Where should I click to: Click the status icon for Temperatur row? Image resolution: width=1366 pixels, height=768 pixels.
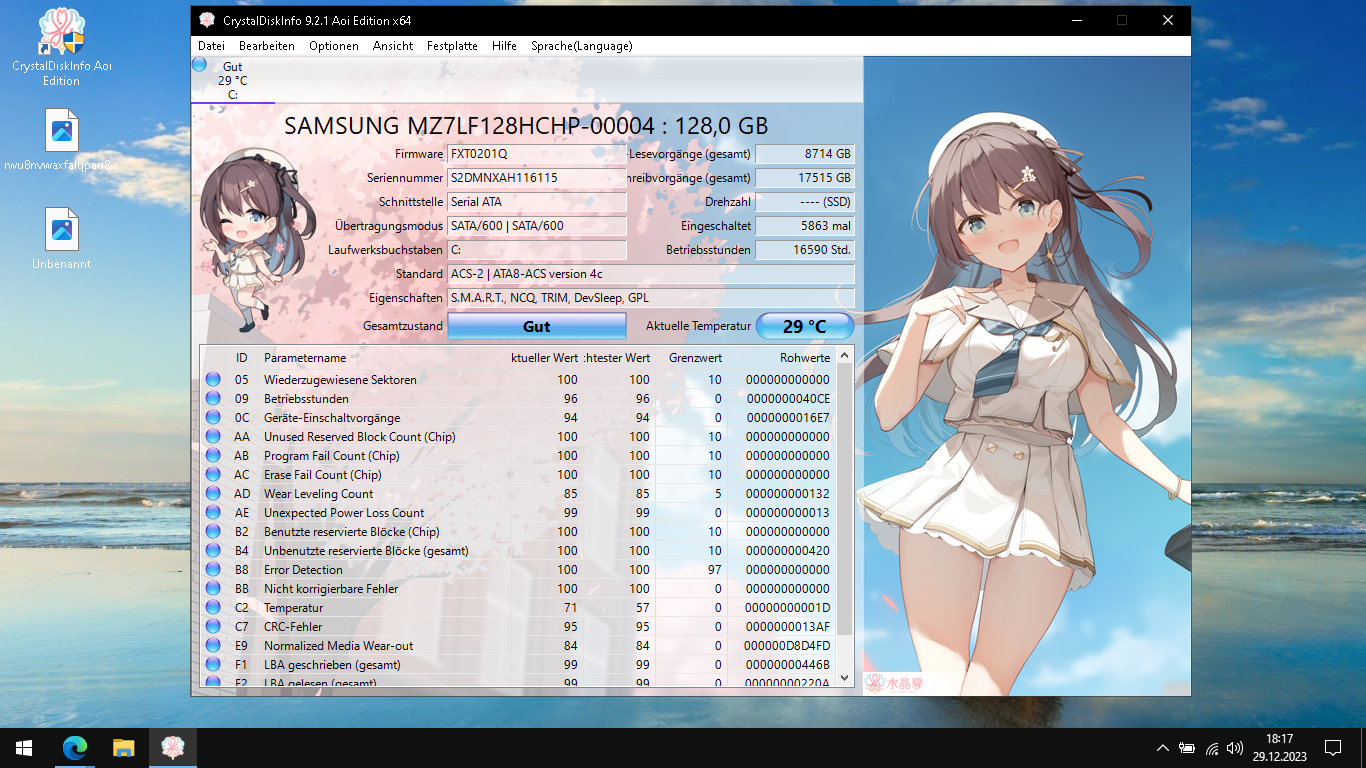tap(213, 608)
